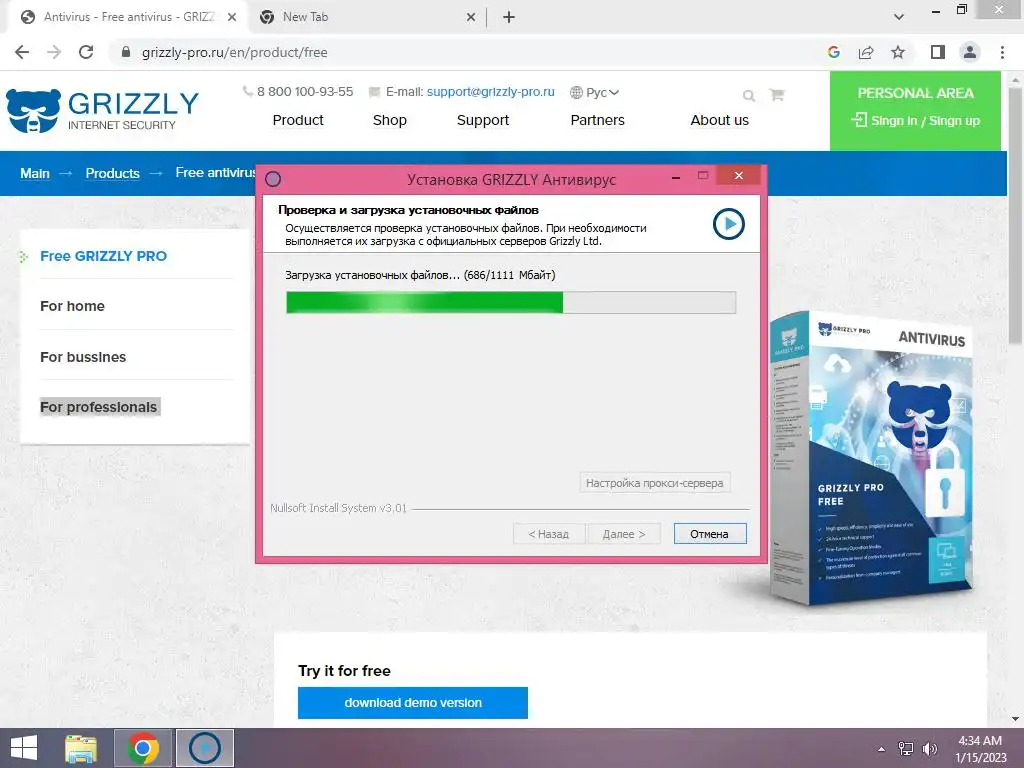Click the Google icon in address bar
1024x768 pixels.
point(834,52)
